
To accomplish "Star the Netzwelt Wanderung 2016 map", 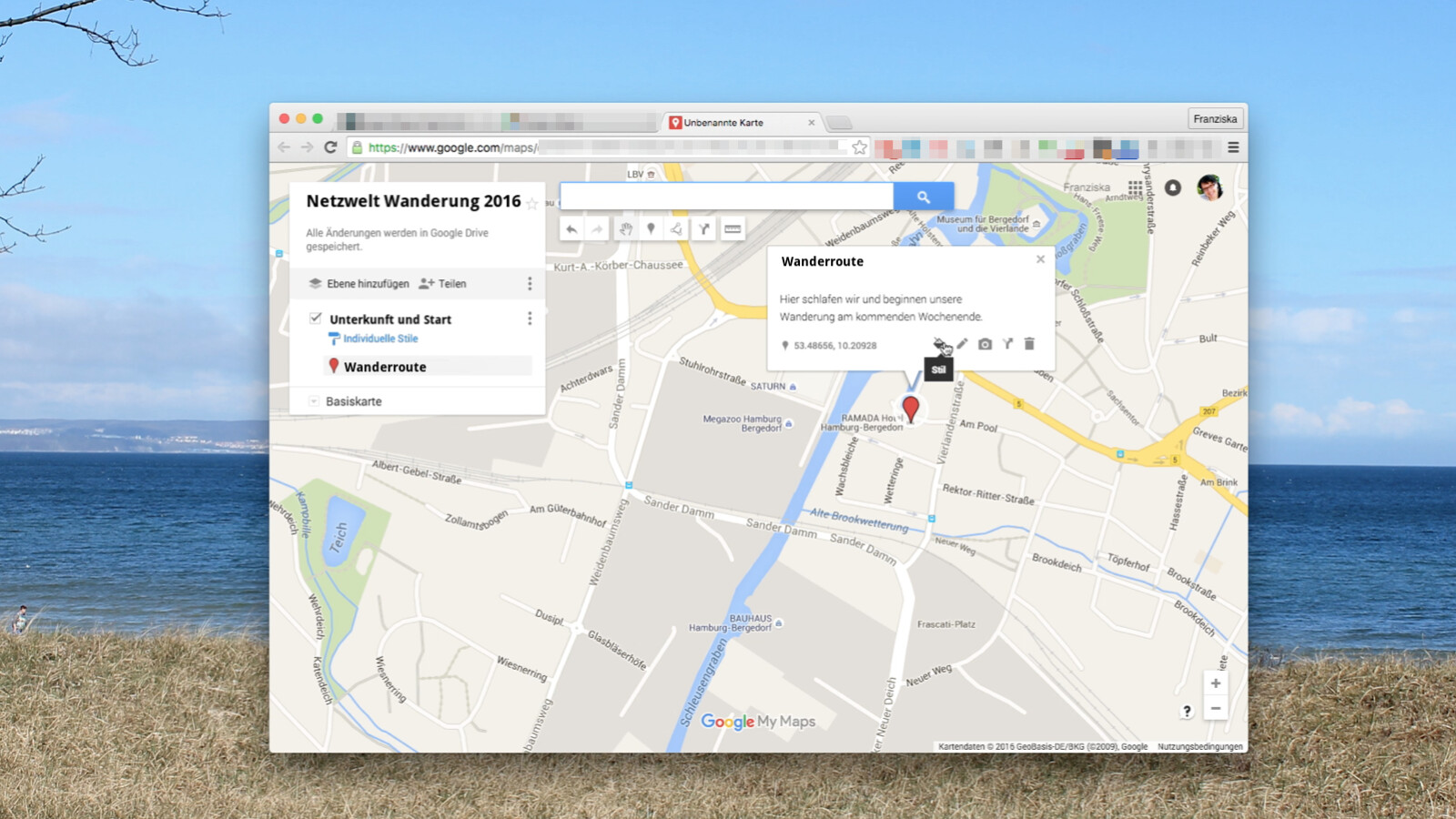I will (532, 204).
